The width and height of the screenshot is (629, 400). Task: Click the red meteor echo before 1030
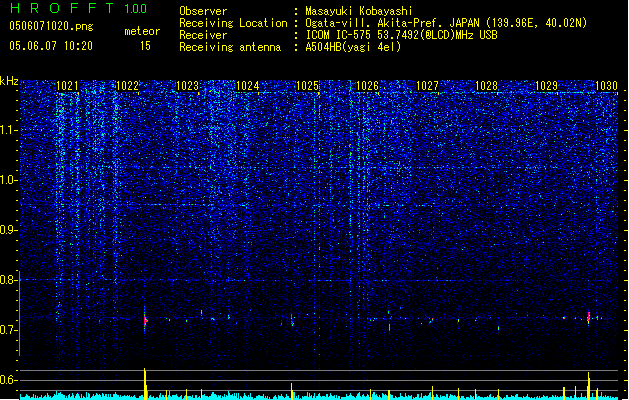pyautogui.click(x=588, y=317)
